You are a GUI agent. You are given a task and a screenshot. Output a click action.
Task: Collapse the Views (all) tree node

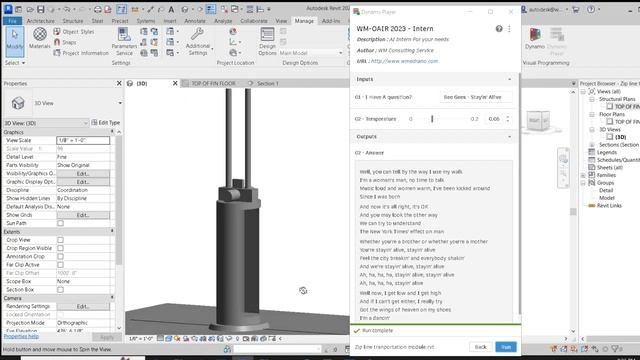click(x=583, y=91)
